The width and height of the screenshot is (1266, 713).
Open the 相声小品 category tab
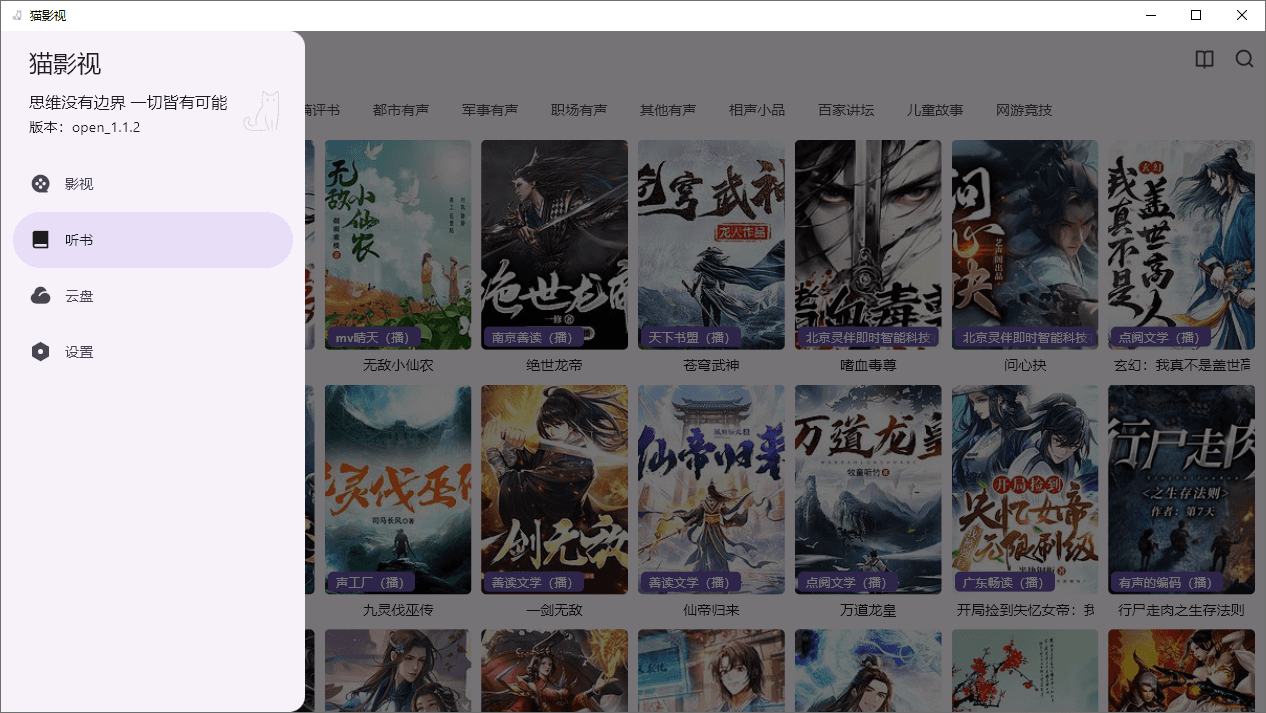[757, 110]
